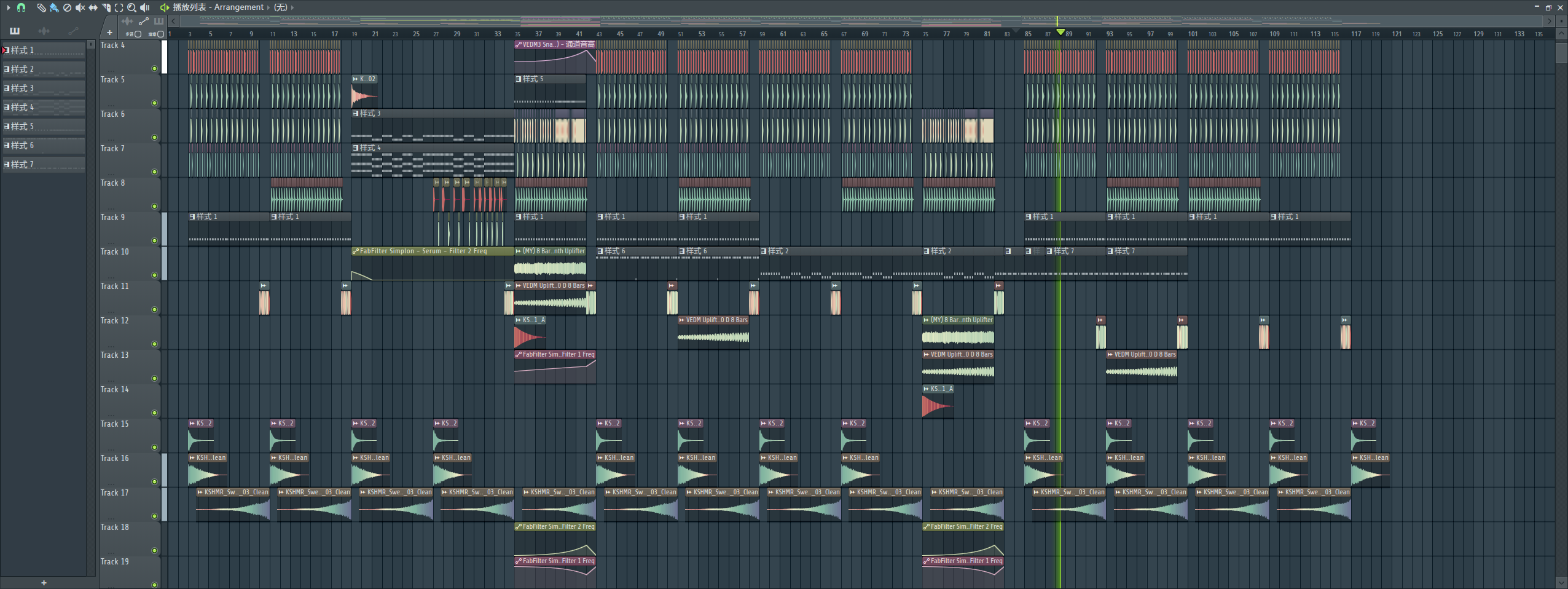
Task: Click the playback speaker tool icon
Action: click(x=145, y=7)
